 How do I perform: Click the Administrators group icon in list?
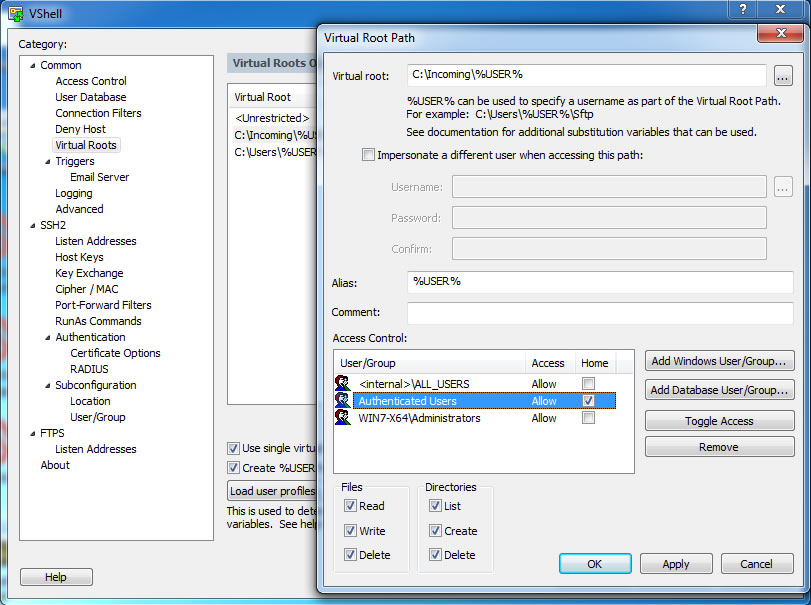pos(343,418)
